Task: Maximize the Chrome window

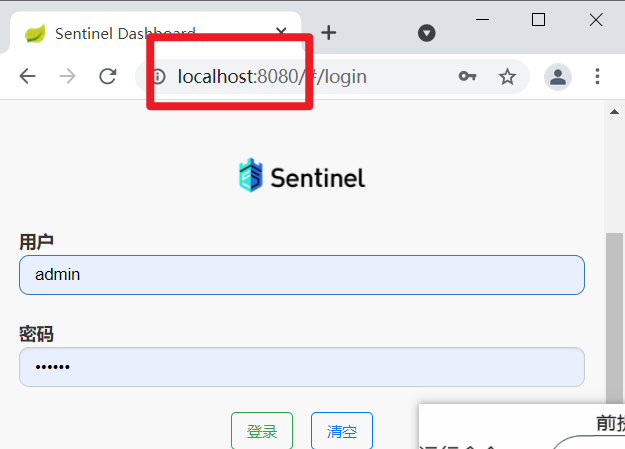Action: click(x=538, y=19)
